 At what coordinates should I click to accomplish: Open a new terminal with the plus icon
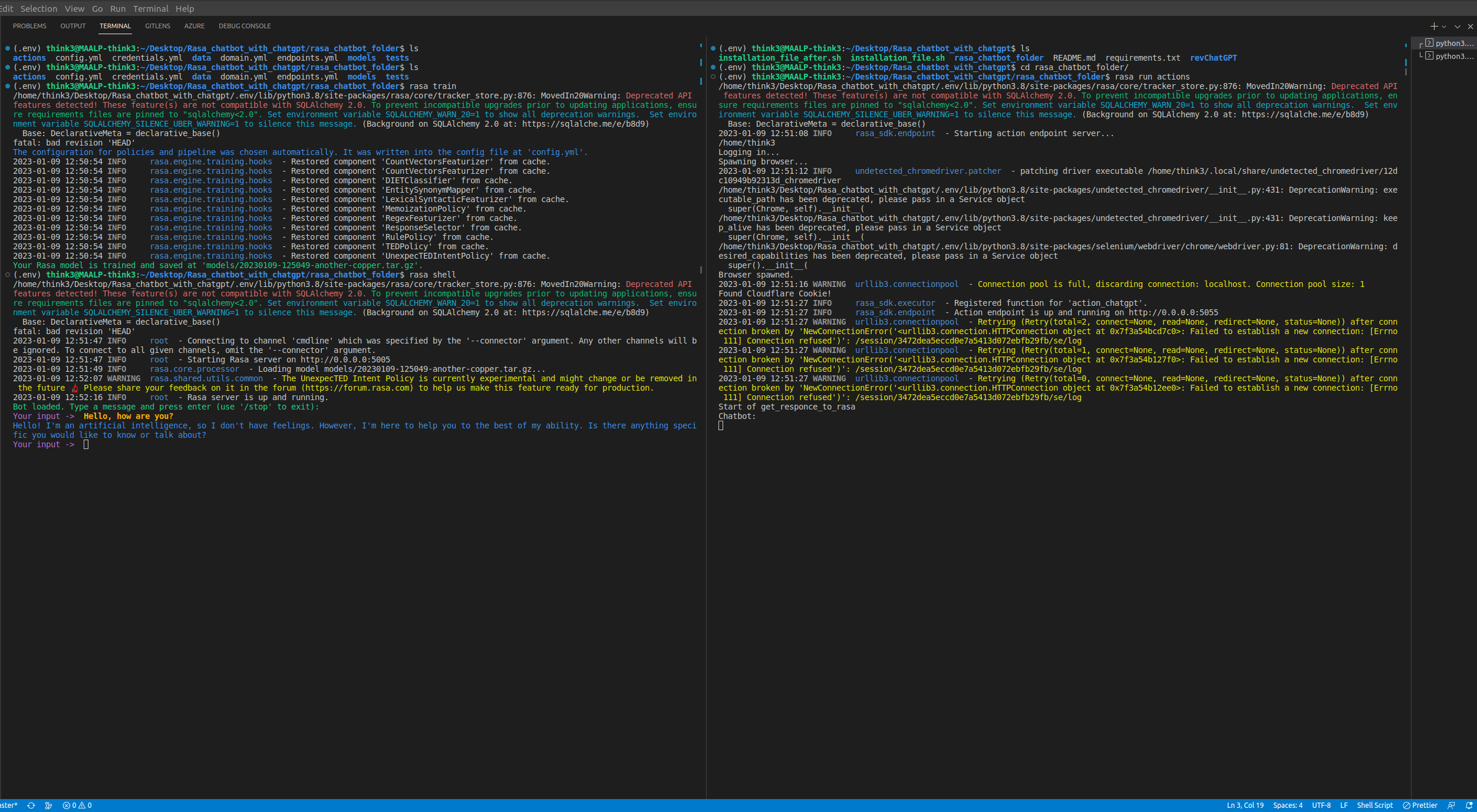click(1434, 26)
